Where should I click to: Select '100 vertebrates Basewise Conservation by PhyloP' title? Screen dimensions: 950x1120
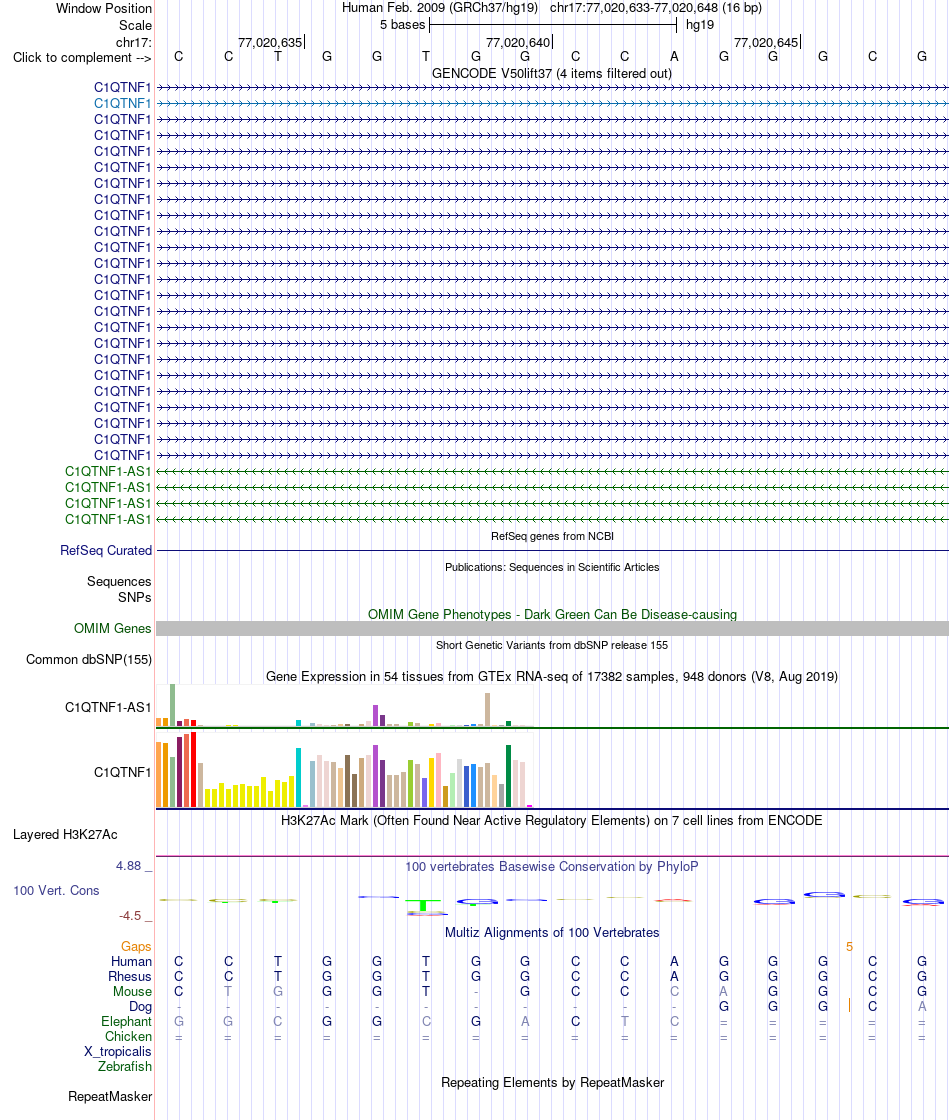click(x=551, y=866)
